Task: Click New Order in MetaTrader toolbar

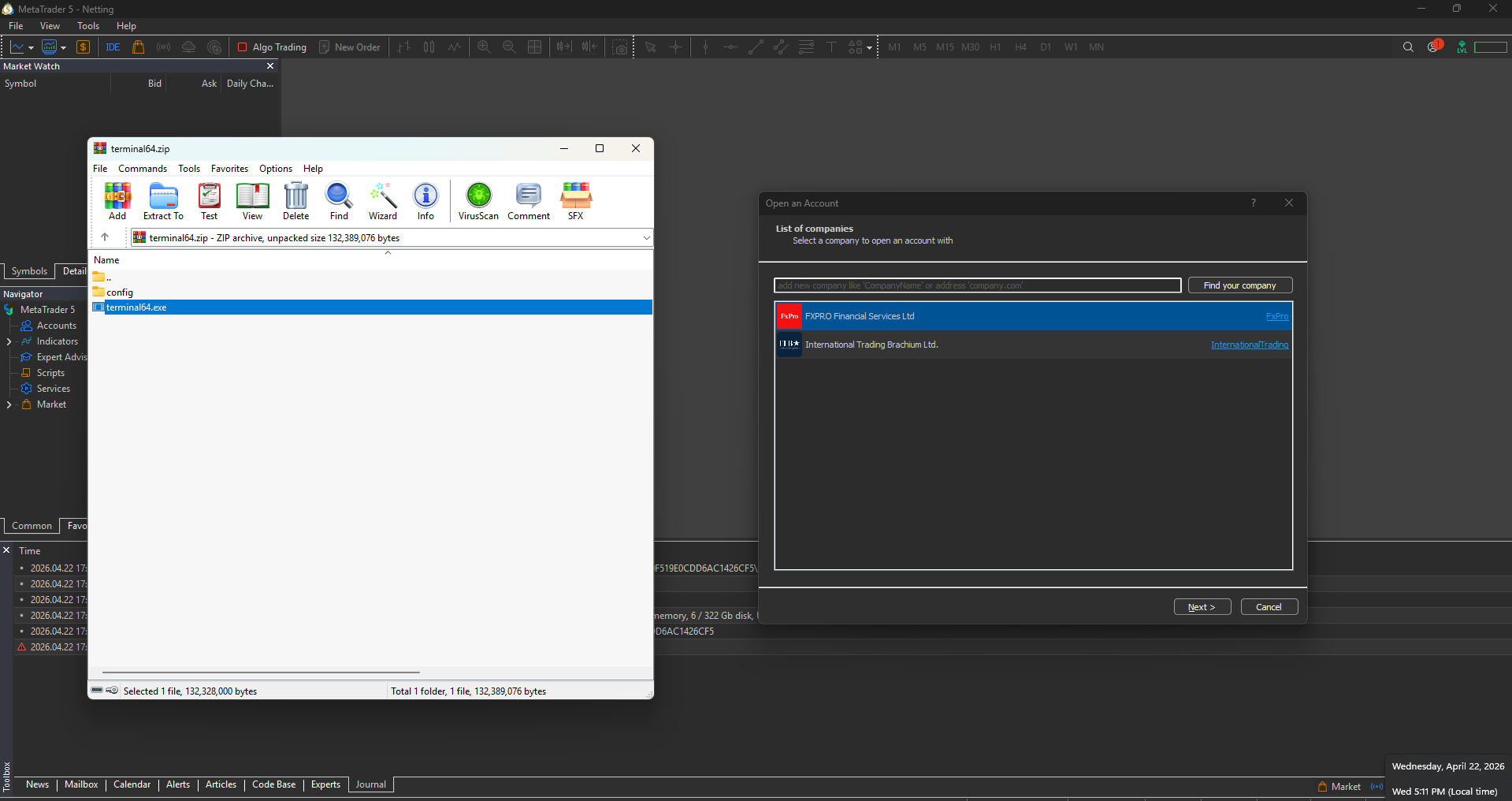Action: 349,47
